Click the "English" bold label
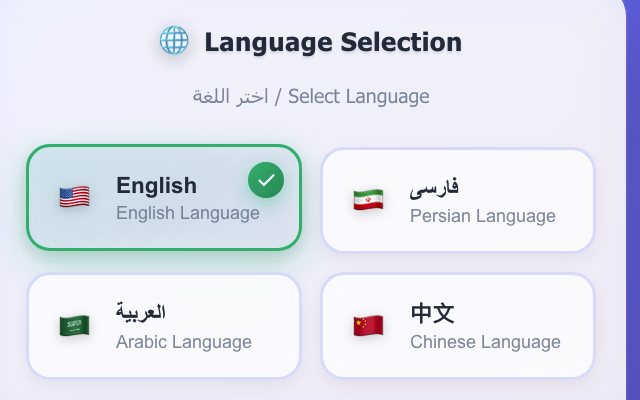 156,185
